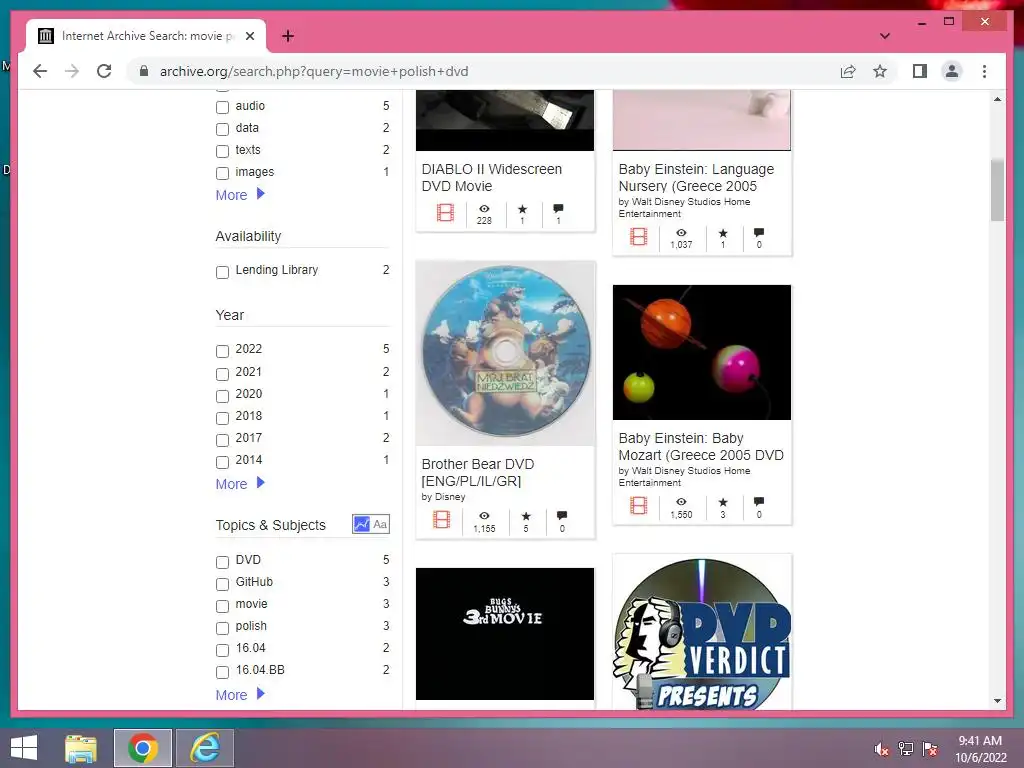This screenshot has height=768, width=1024.
Task: Open Brother Bear DVD title link
Action: click(x=478, y=473)
